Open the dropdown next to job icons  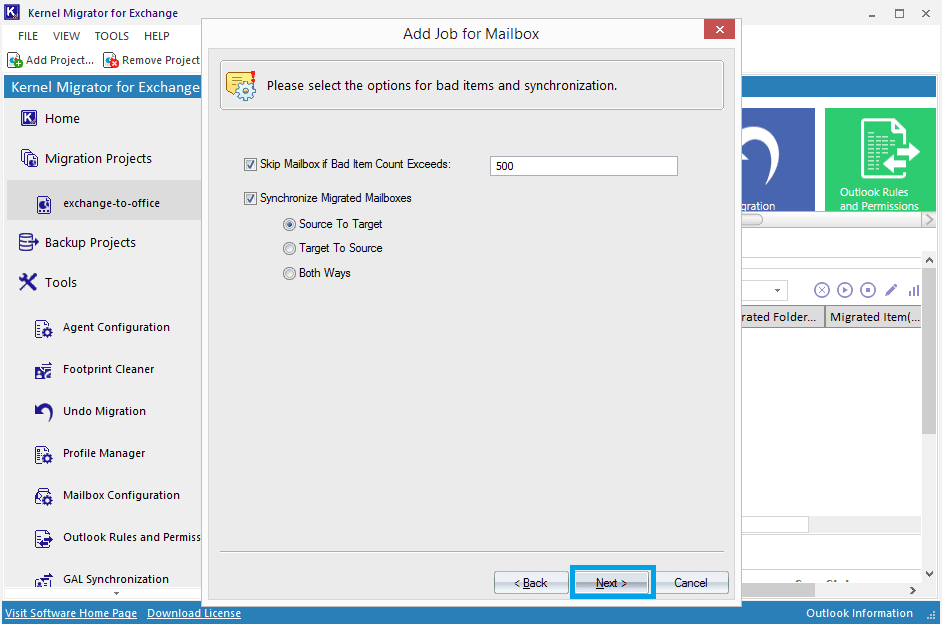[x=777, y=291]
